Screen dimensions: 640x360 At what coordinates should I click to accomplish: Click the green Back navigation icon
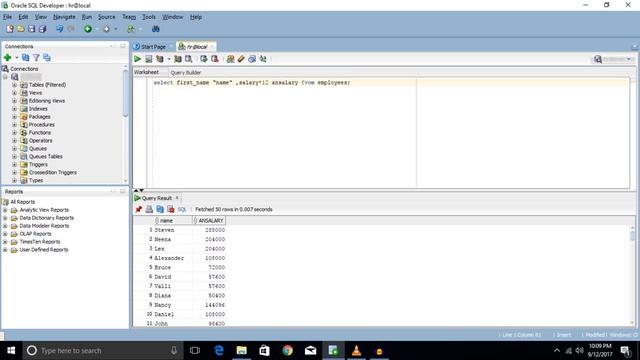88,29
